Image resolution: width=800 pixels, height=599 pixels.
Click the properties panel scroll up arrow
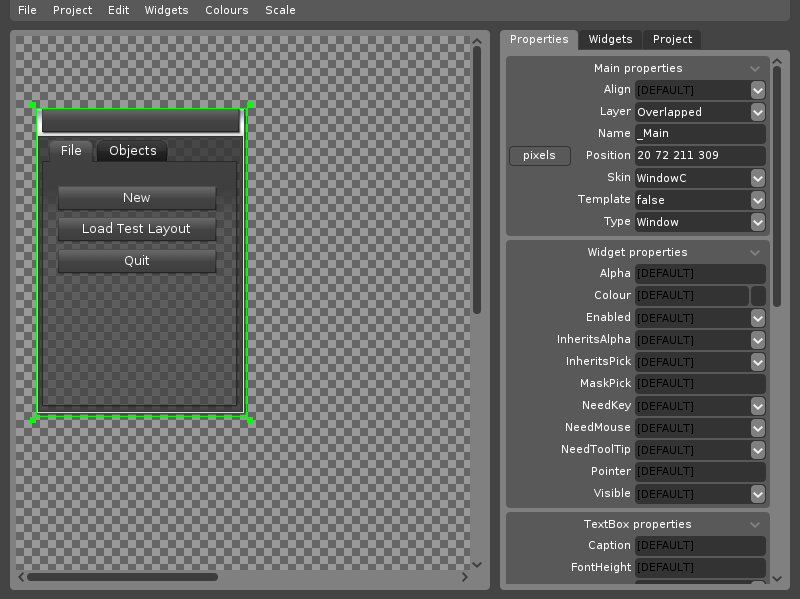click(x=777, y=62)
